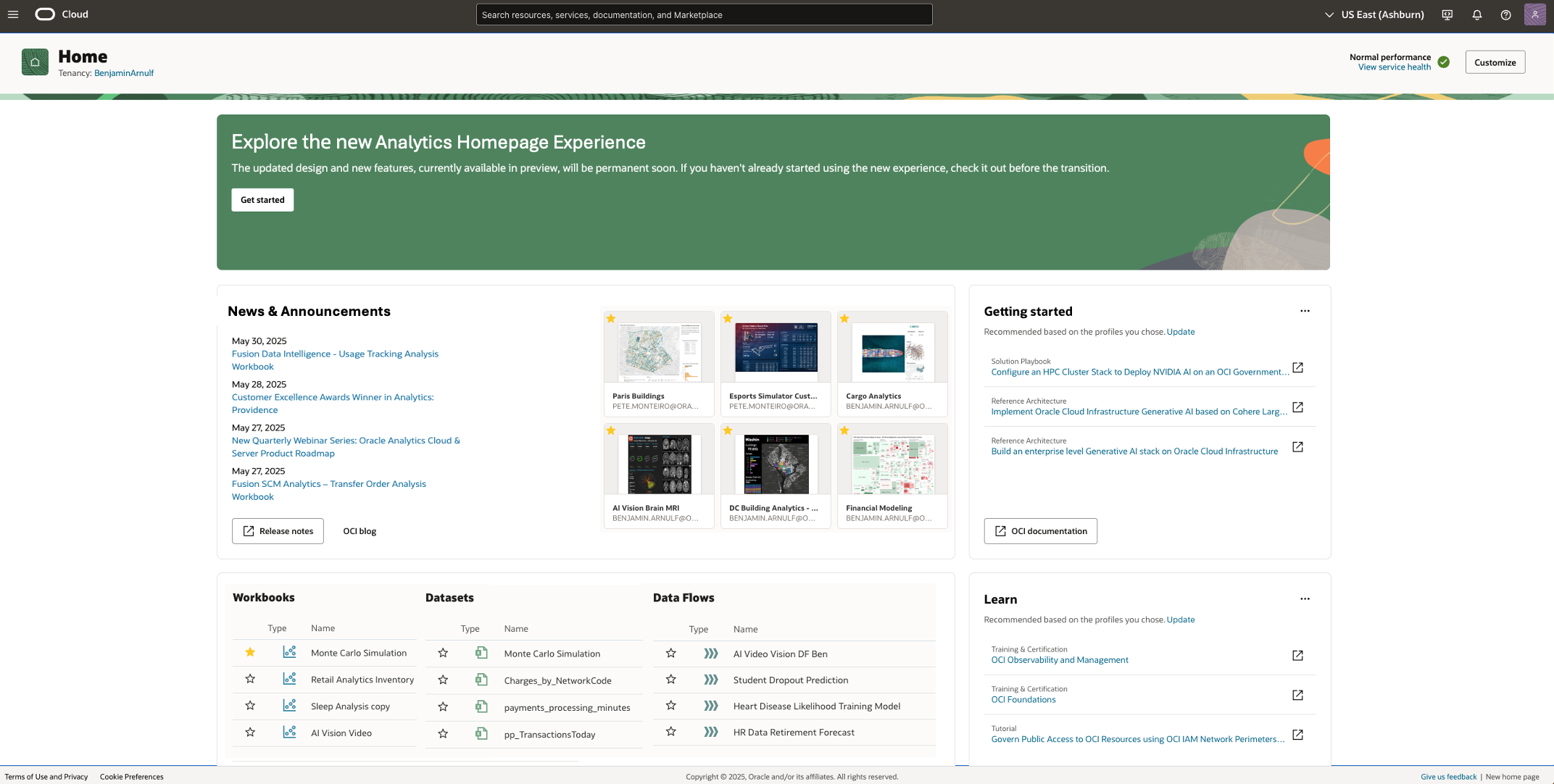Viewport: 1554px width, 784px height.
Task: Favorite the Heart Disease Likelihood Training Model flow
Action: tap(671, 706)
